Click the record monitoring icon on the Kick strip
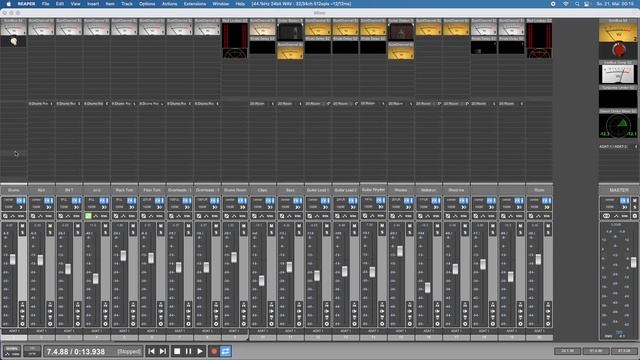 coord(50,311)
